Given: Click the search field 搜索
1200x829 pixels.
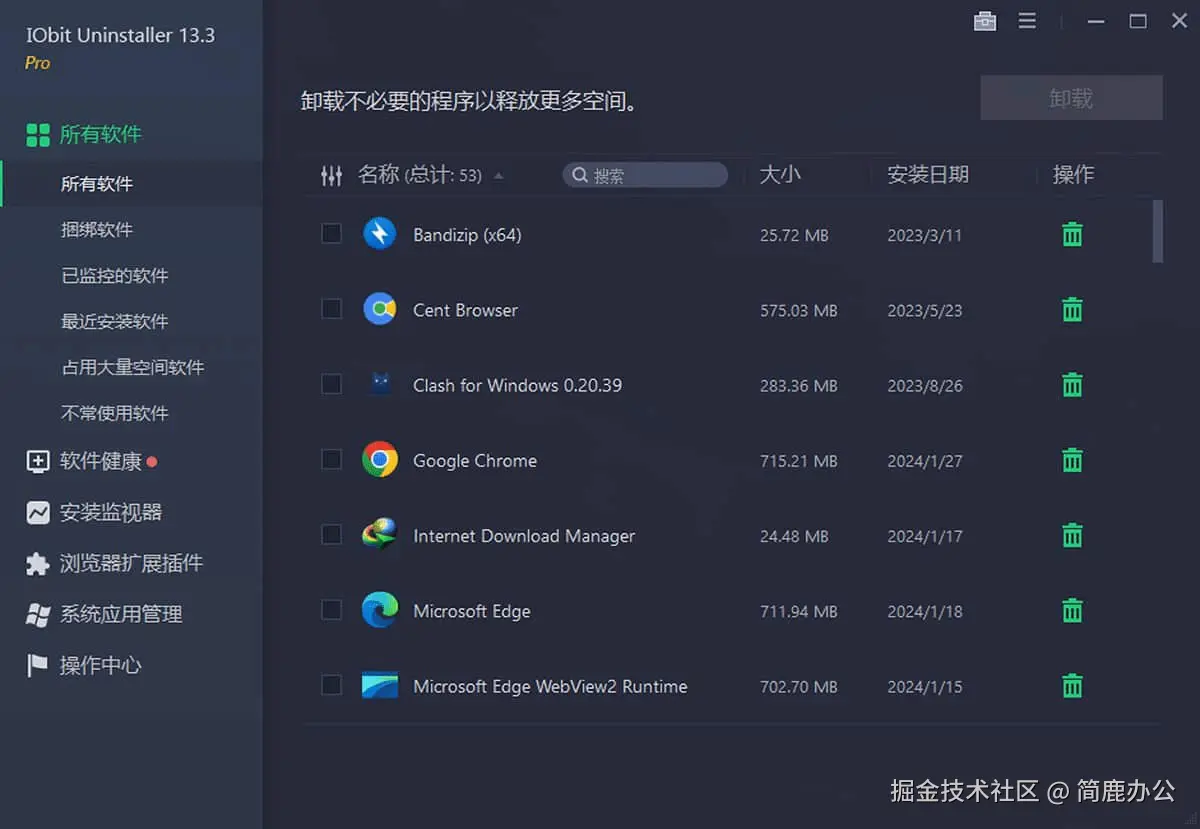Looking at the screenshot, I should click(645, 175).
